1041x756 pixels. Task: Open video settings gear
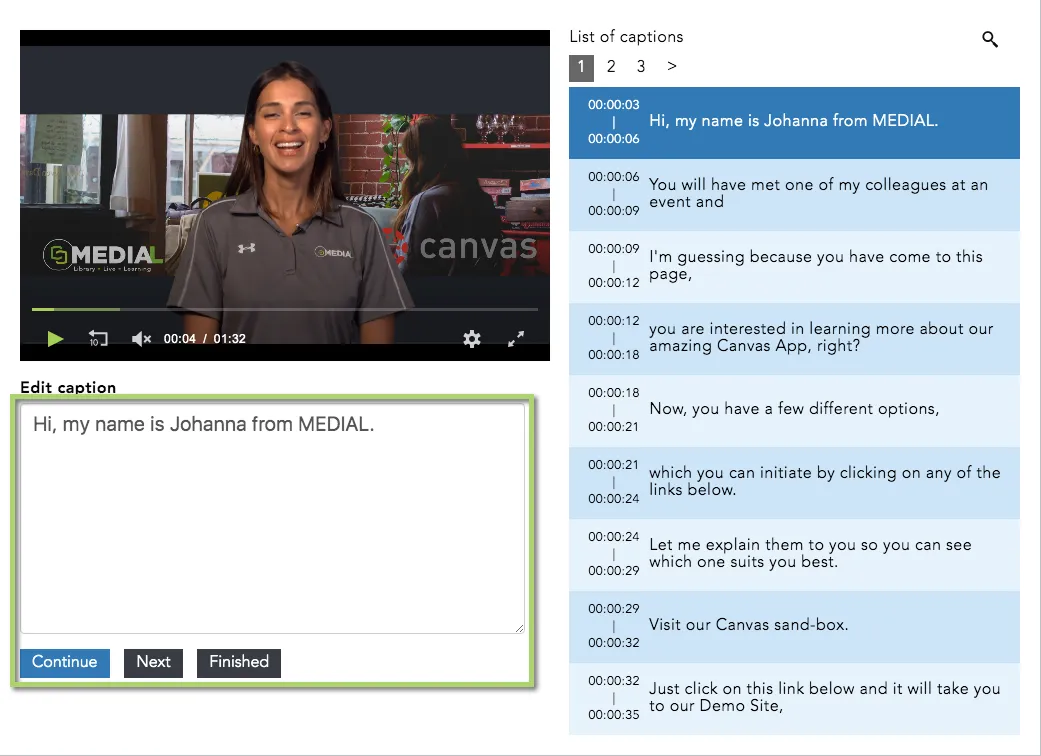[472, 339]
